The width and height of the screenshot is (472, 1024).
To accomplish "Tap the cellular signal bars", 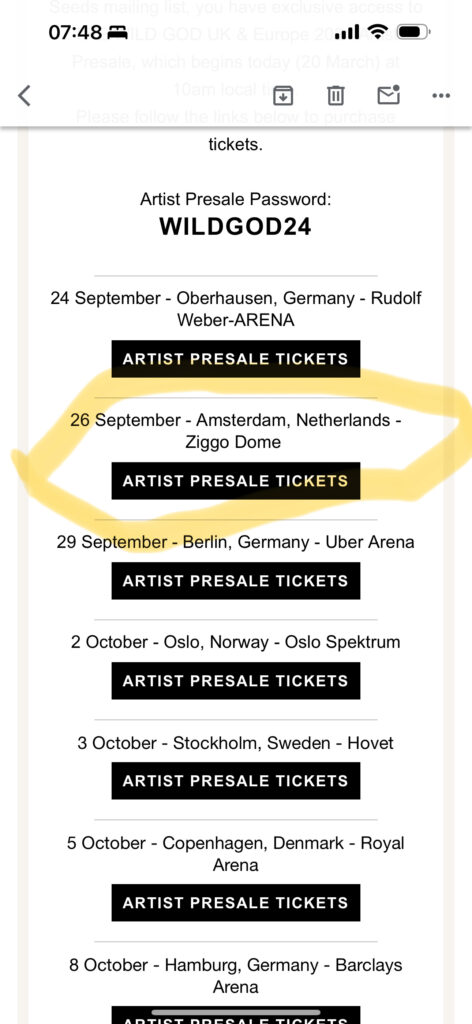I will [348, 32].
